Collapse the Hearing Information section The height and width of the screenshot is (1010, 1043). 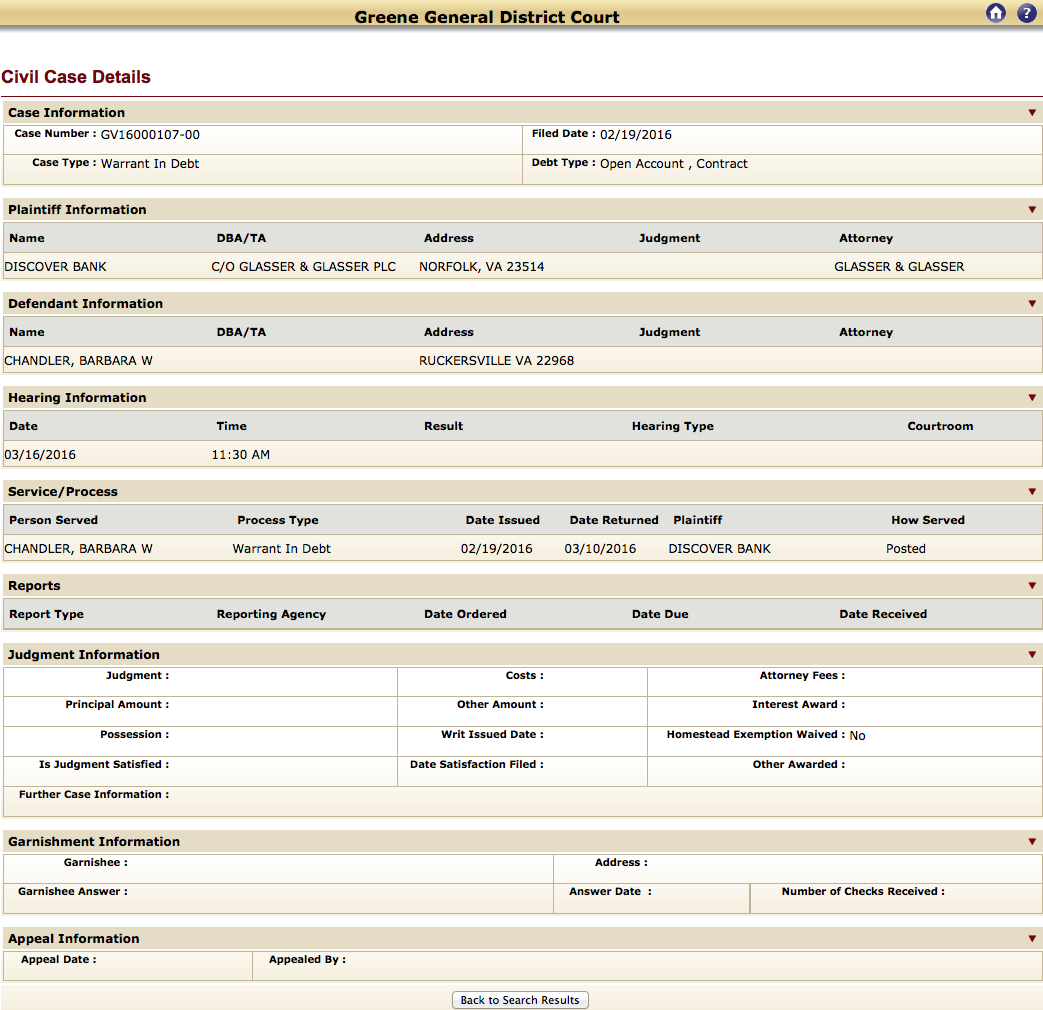pos(1032,397)
